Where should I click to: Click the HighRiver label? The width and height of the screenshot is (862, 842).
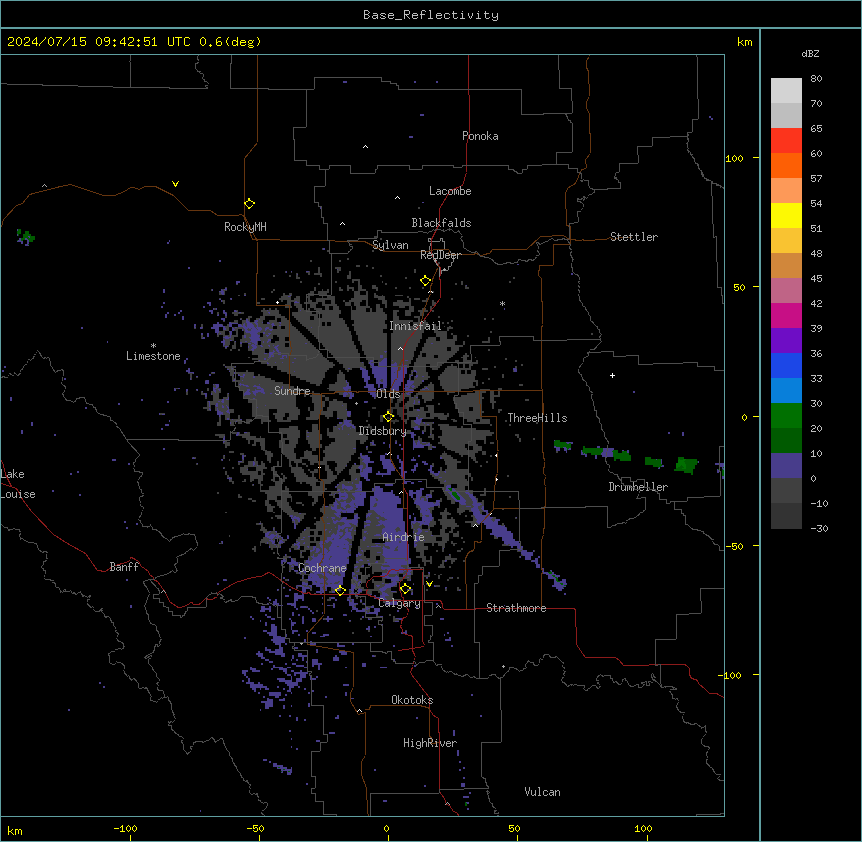click(430, 743)
